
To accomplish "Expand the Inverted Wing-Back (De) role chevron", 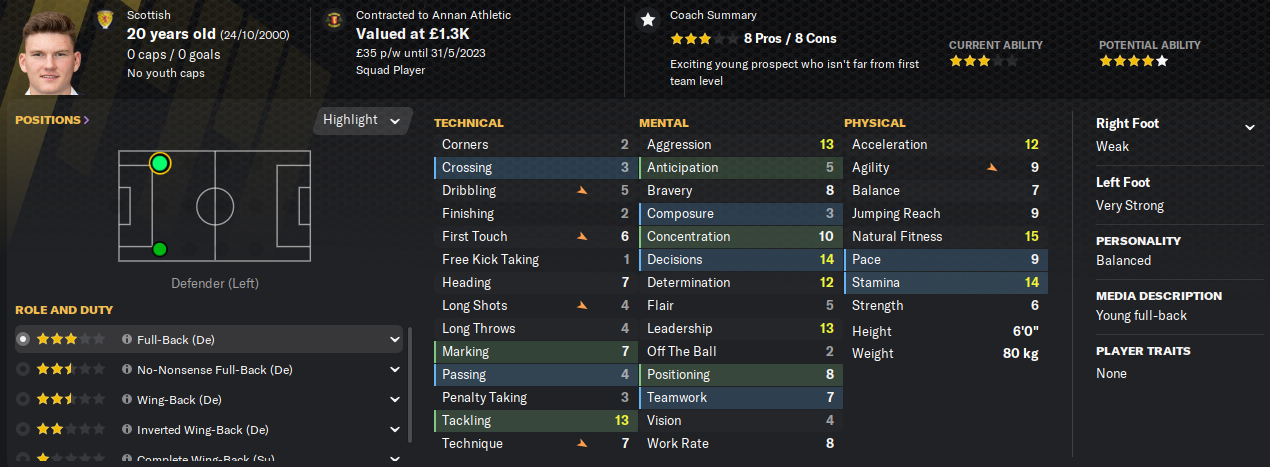I will coord(395,429).
